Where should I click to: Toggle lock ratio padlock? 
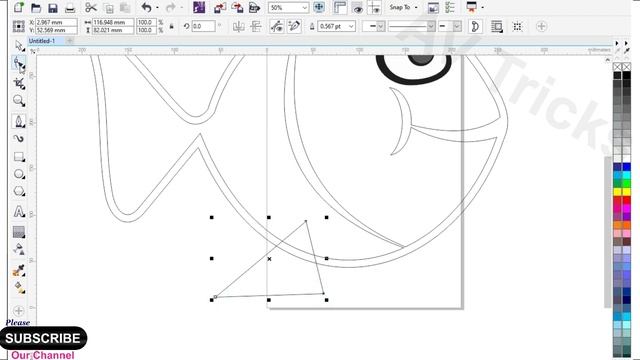172,26
